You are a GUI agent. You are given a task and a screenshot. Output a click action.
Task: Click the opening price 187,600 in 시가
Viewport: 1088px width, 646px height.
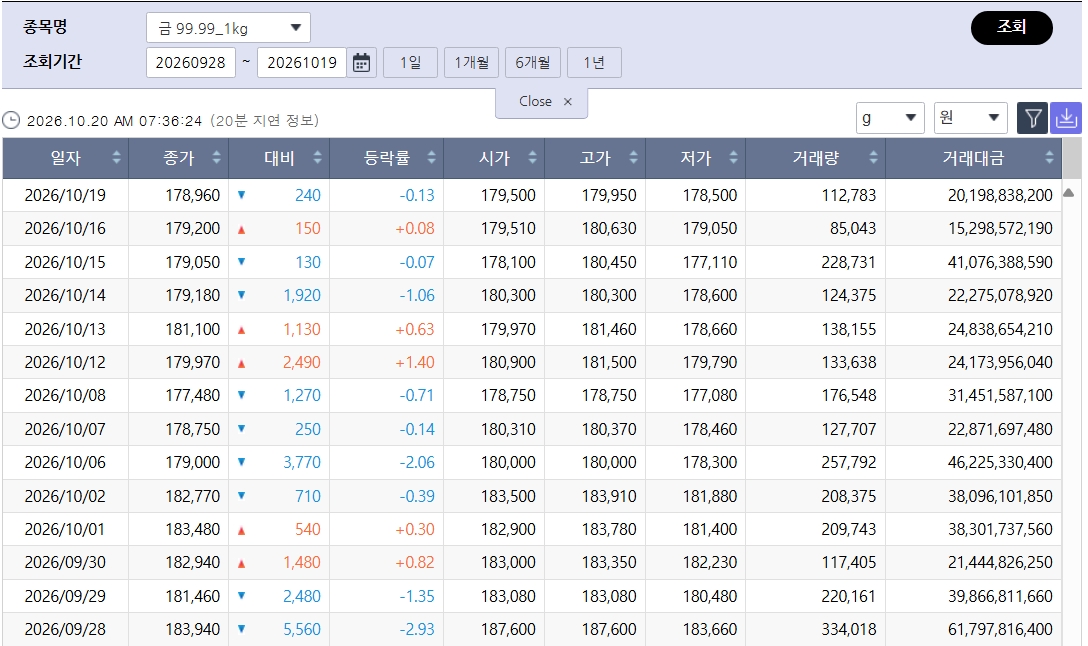click(x=508, y=629)
